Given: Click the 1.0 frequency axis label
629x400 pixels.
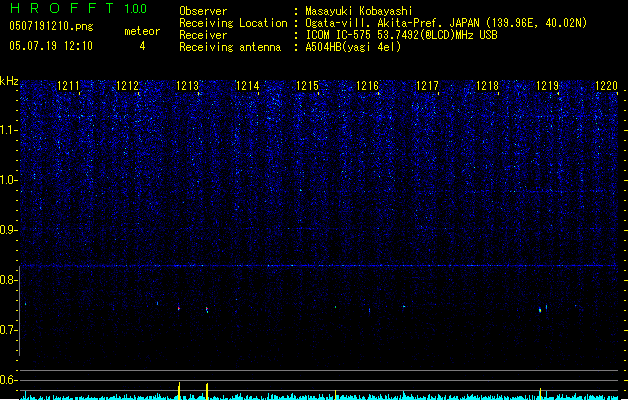Looking at the screenshot, I should [9, 180].
